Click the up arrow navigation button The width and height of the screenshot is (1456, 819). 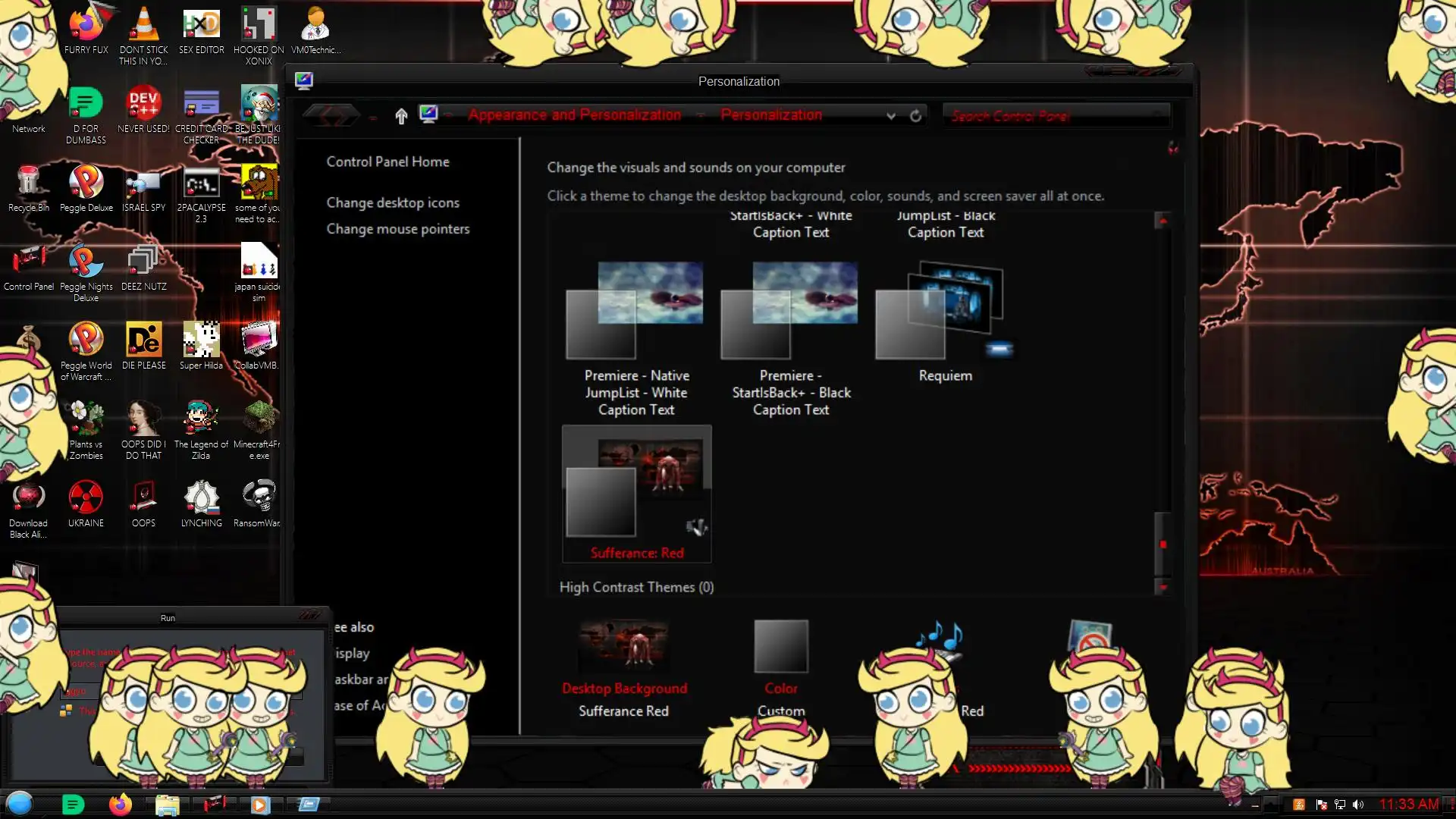click(x=401, y=115)
